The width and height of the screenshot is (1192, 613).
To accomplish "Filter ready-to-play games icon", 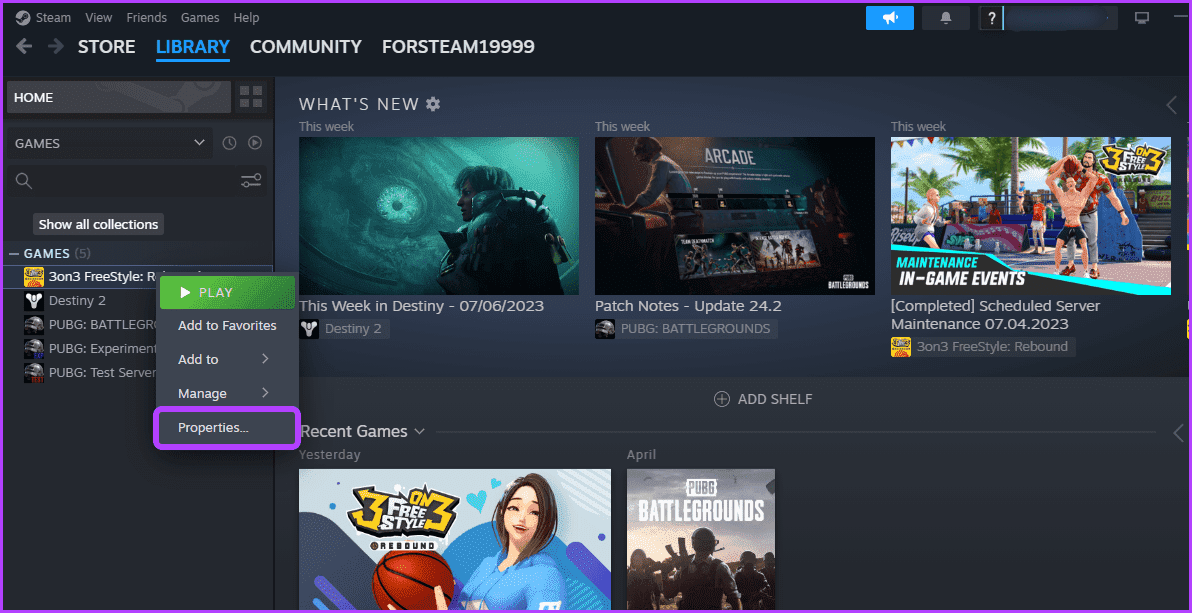I will [x=255, y=142].
